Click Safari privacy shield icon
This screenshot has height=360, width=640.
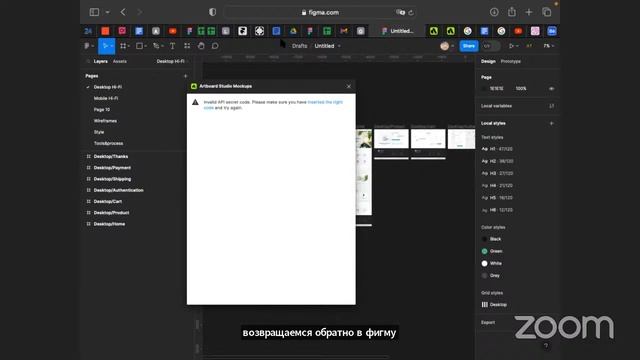[212, 12]
